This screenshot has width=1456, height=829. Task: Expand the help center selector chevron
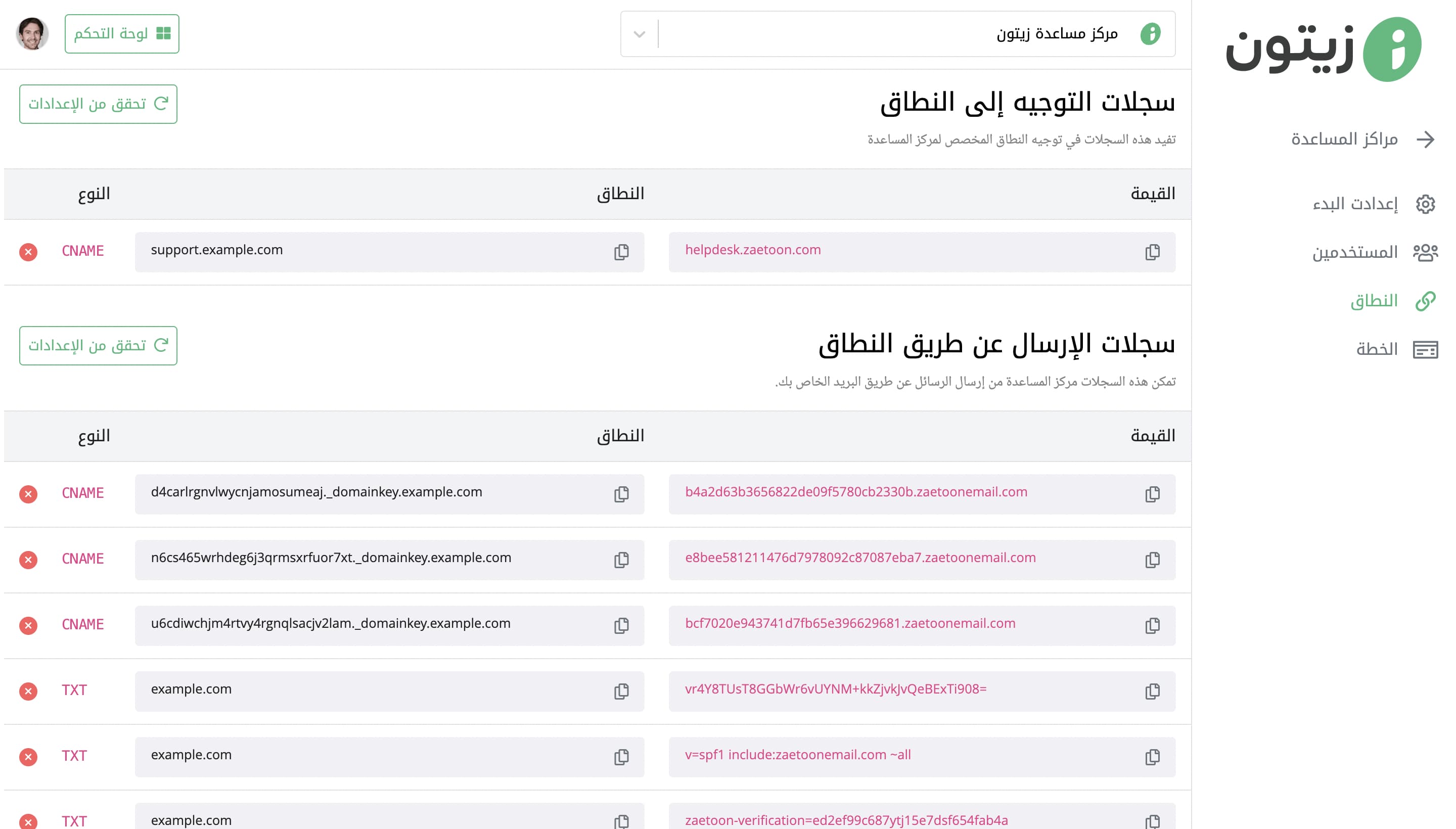click(639, 34)
